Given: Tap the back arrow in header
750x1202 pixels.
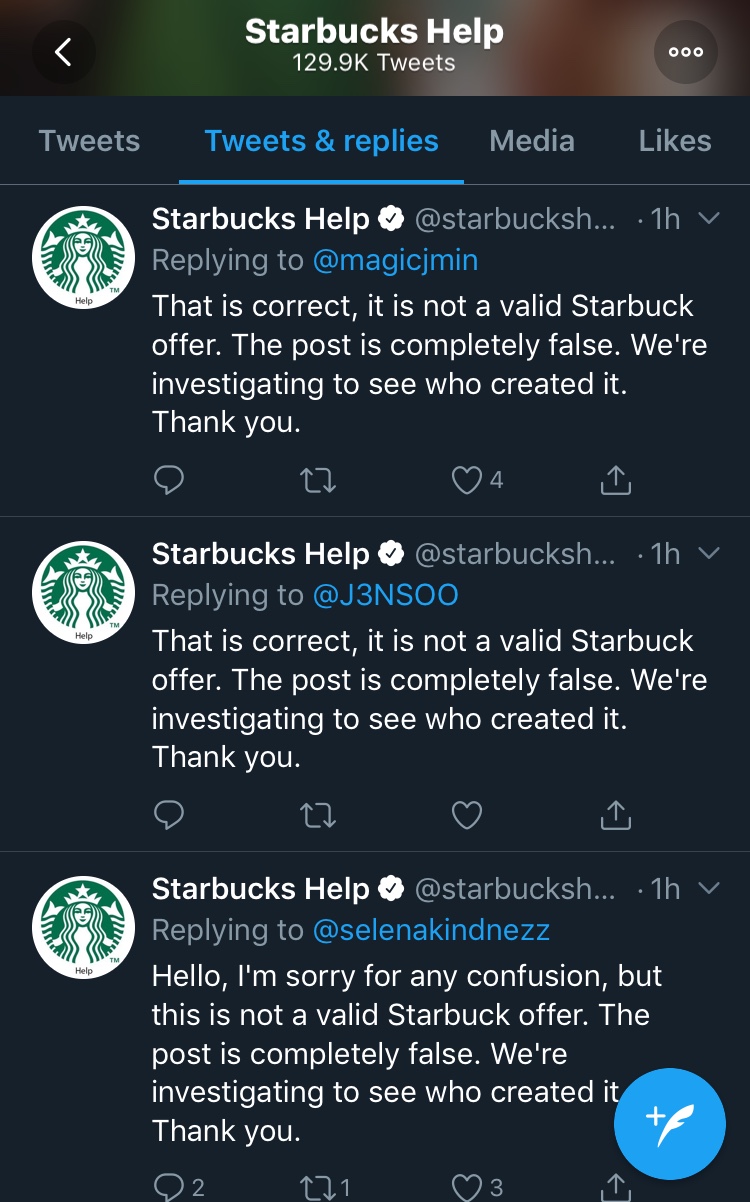Looking at the screenshot, I should point(63,52).
